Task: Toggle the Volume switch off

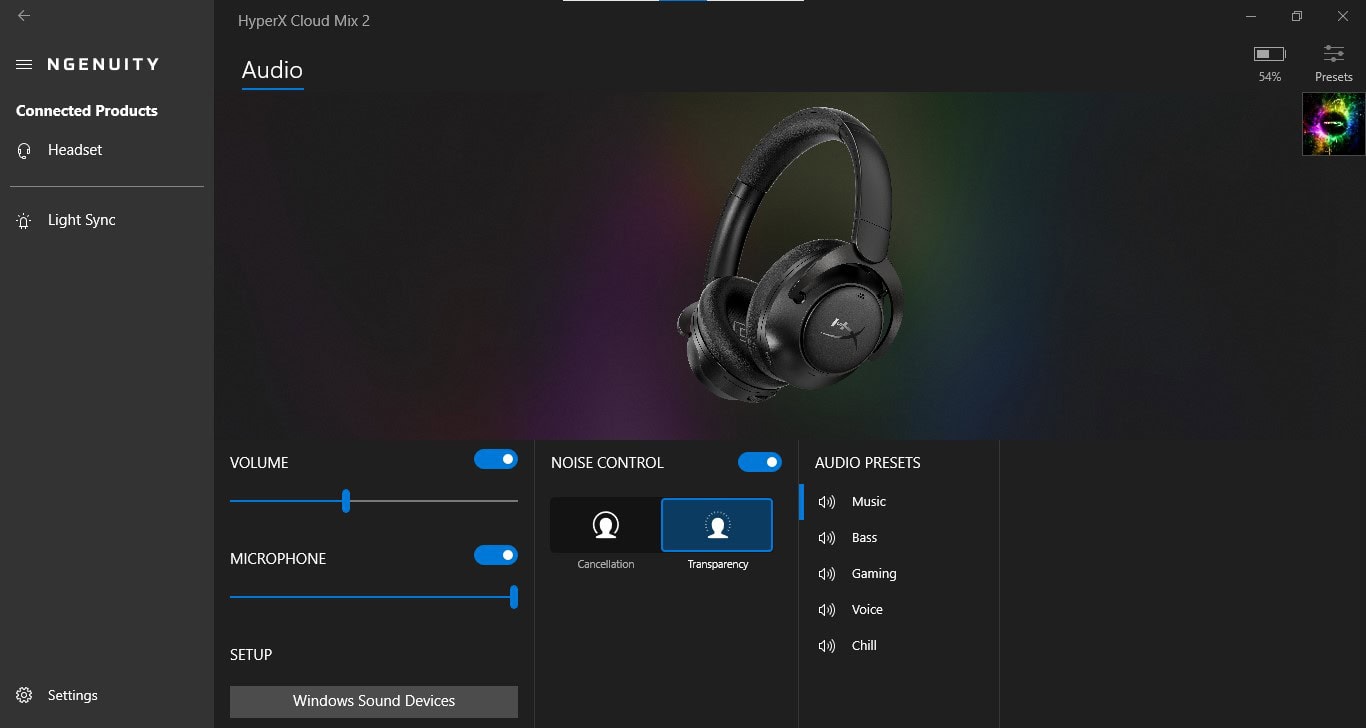Action: tap(496, 459)
